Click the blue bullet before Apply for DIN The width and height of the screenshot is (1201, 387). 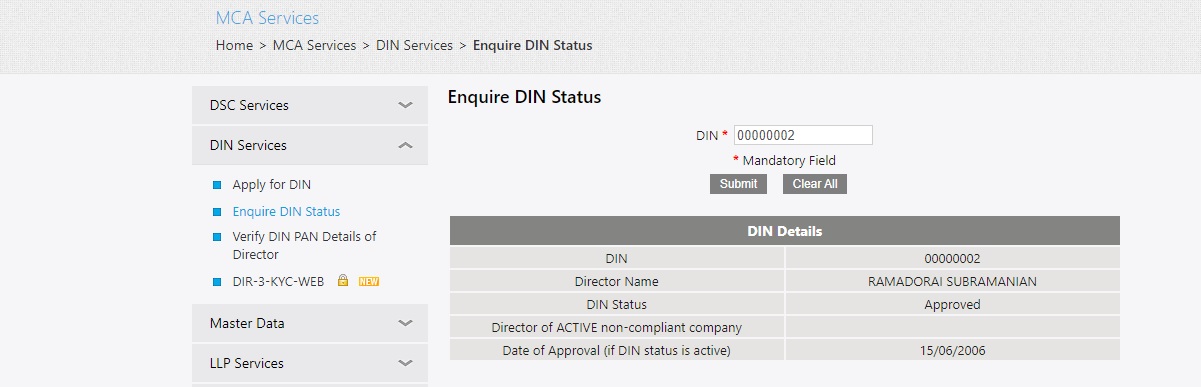coord(216,185)
